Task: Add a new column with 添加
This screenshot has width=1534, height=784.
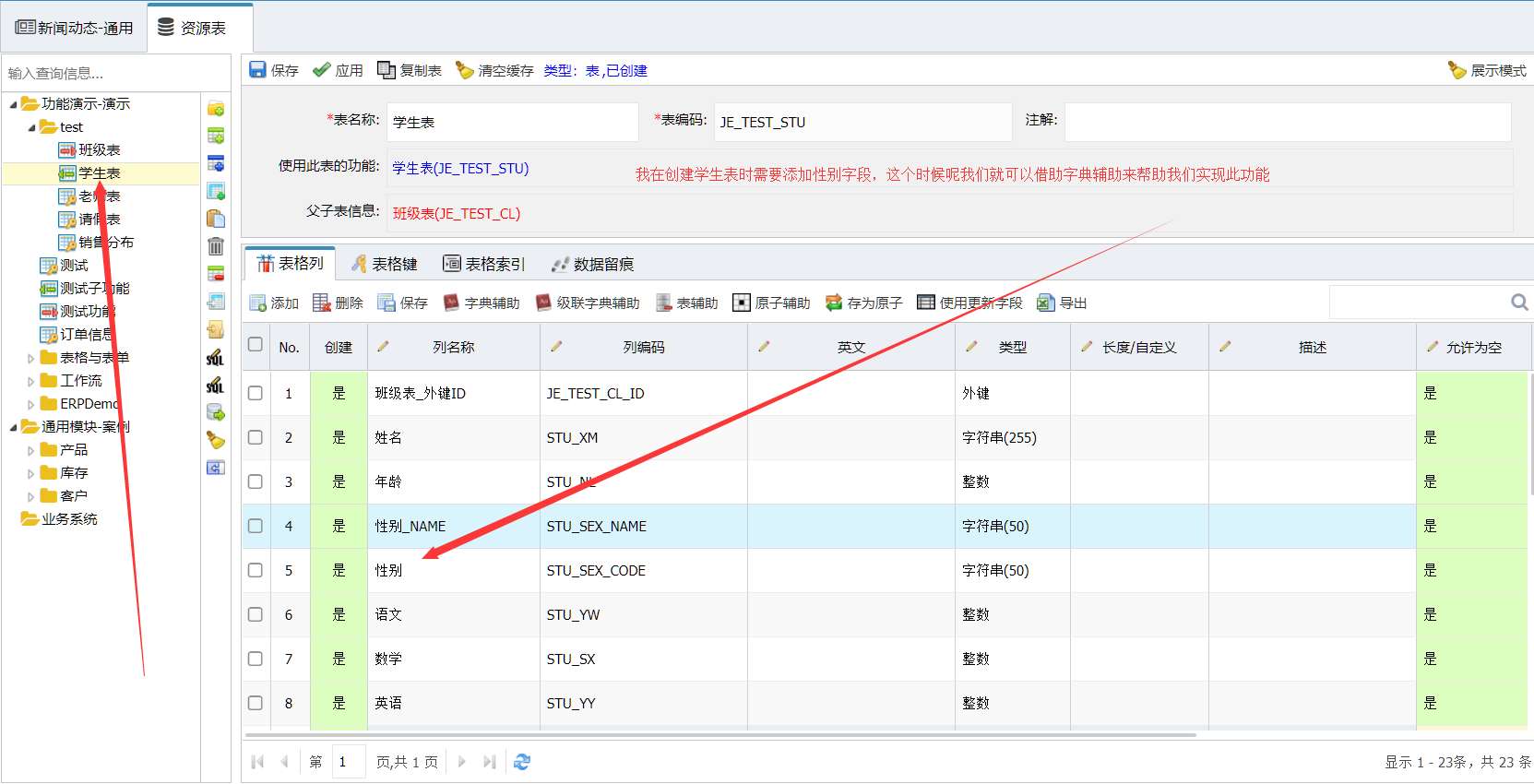Action: tap(274, 303)
